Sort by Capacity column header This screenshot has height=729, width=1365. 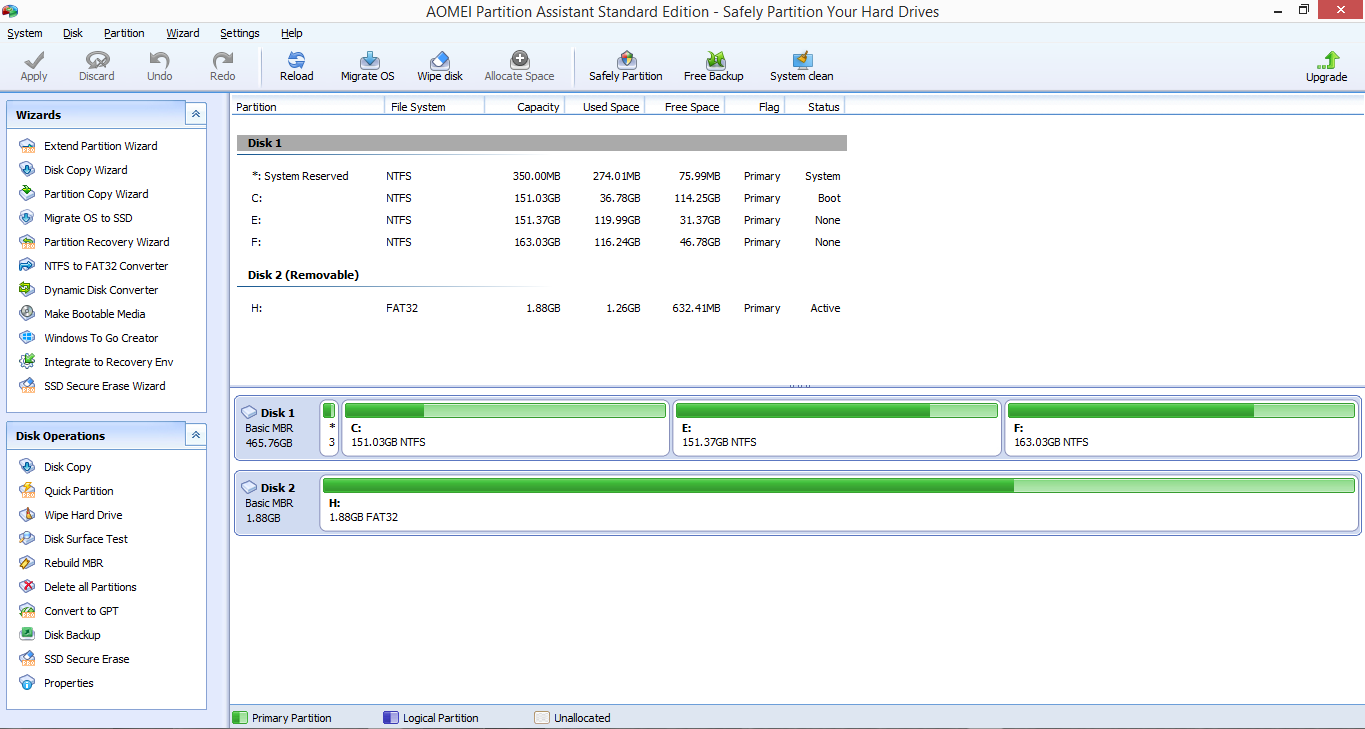[x=525, y=106]
